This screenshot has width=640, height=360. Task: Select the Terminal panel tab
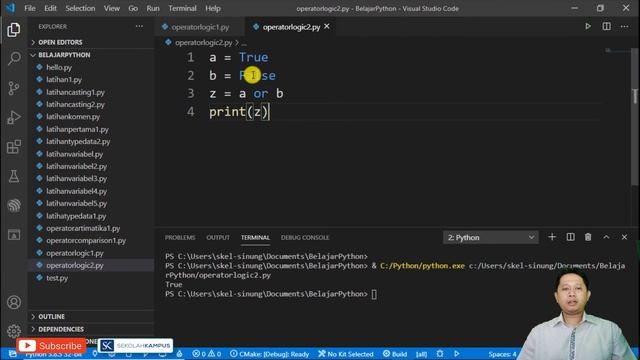click(255, 238)
